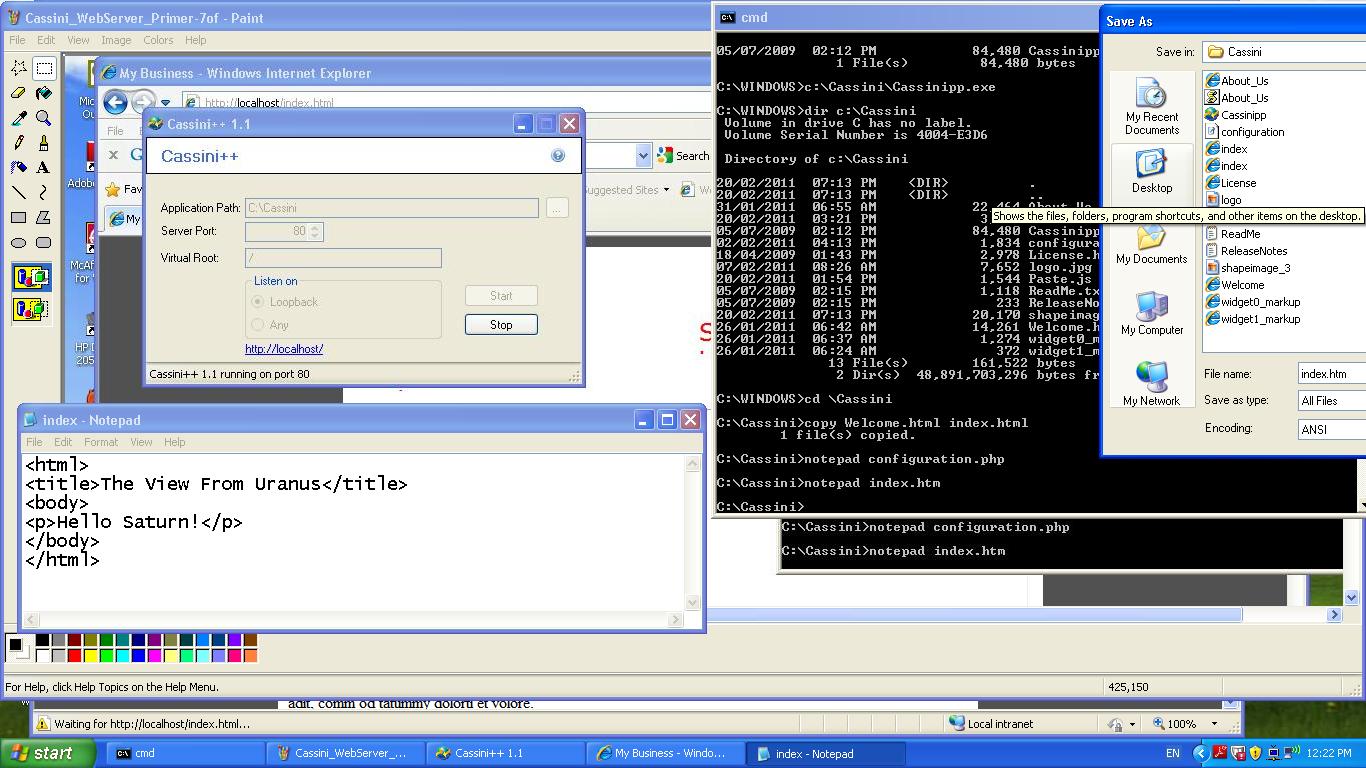The image size is (1366, 768).
Task: Open the http://localhost/ link
Action: click(x=284, y=349)
